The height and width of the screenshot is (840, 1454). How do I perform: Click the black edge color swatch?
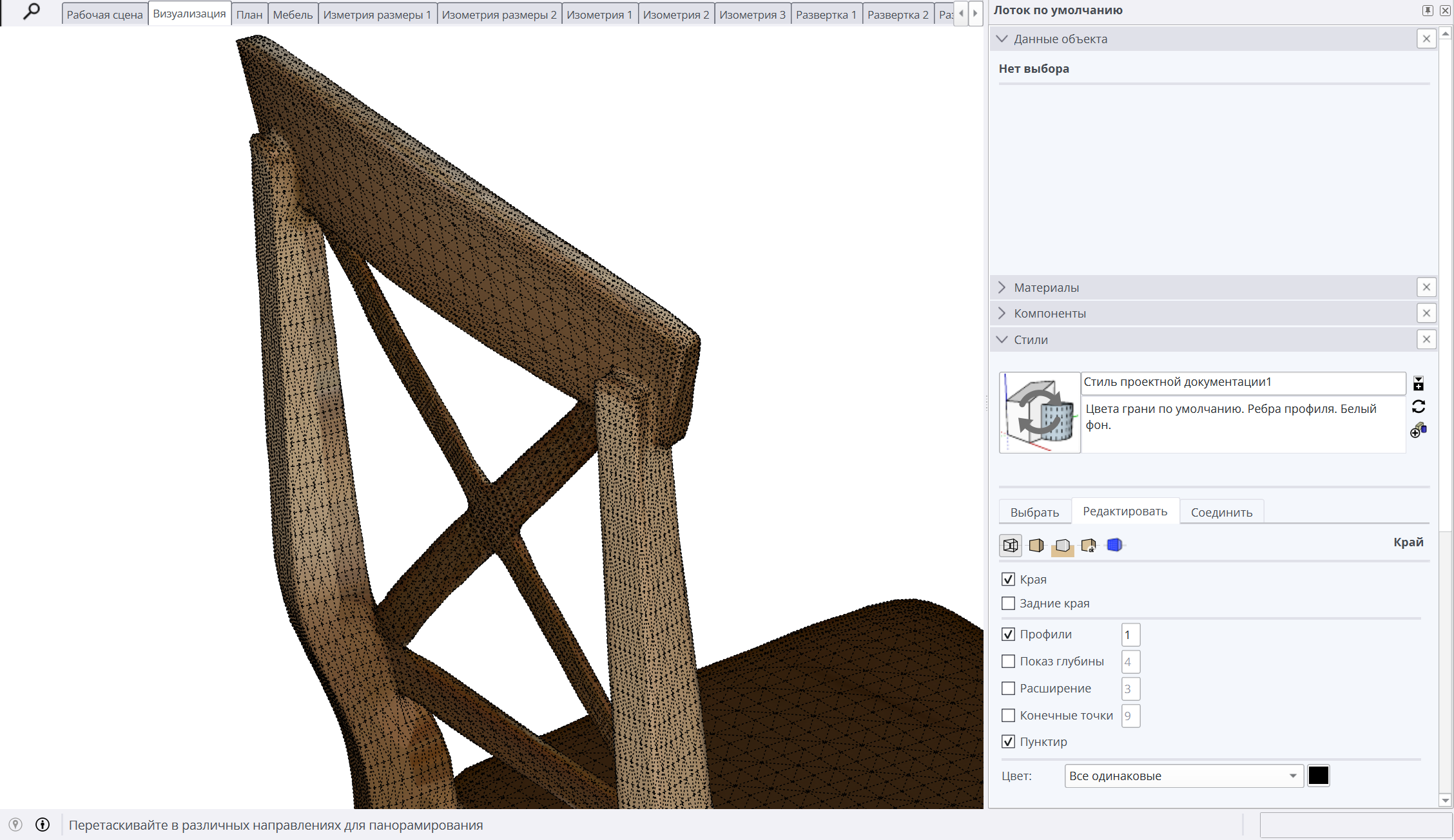tap(1319, 776)
